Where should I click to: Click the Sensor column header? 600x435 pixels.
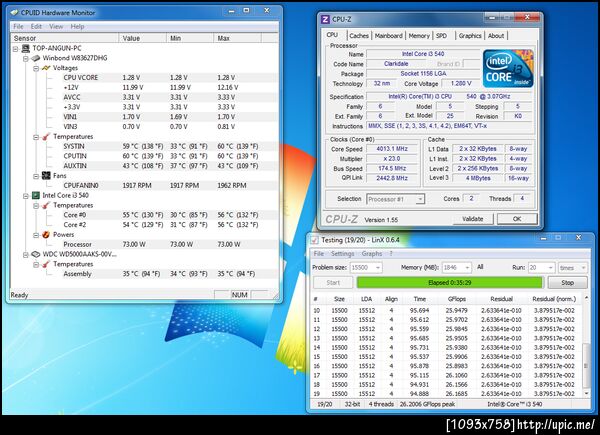pyautogui.click(x=64, y=38)
